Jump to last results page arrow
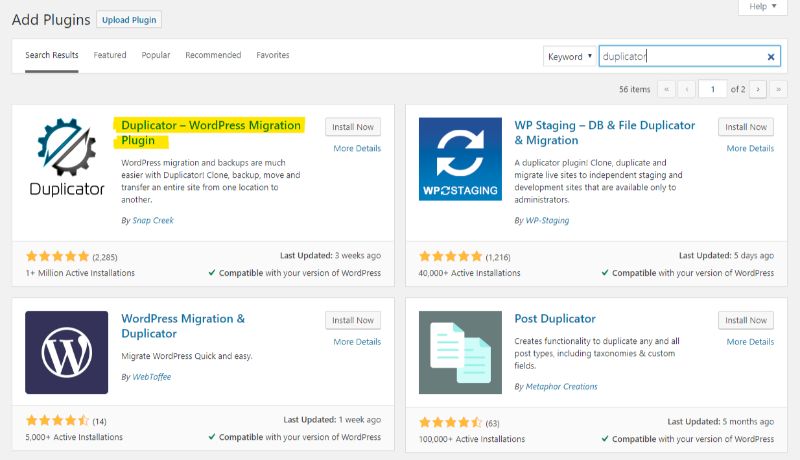800x460 pixels. tap(779, 89)
